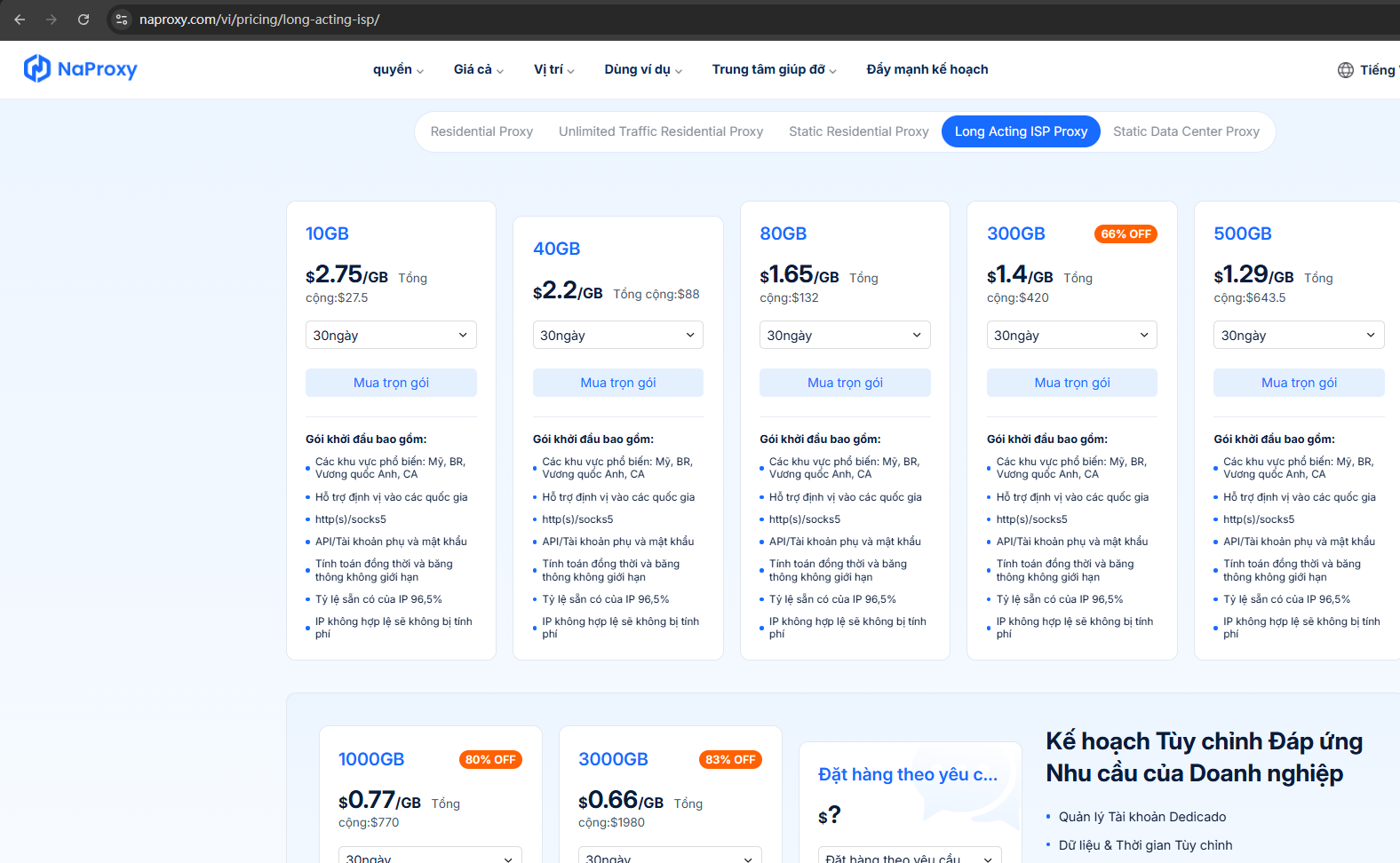This screenshot has width=1400, height=863.
Task: Buy the 500GB plan with 'Mua trọn gói'
Action: (1299, 383)
